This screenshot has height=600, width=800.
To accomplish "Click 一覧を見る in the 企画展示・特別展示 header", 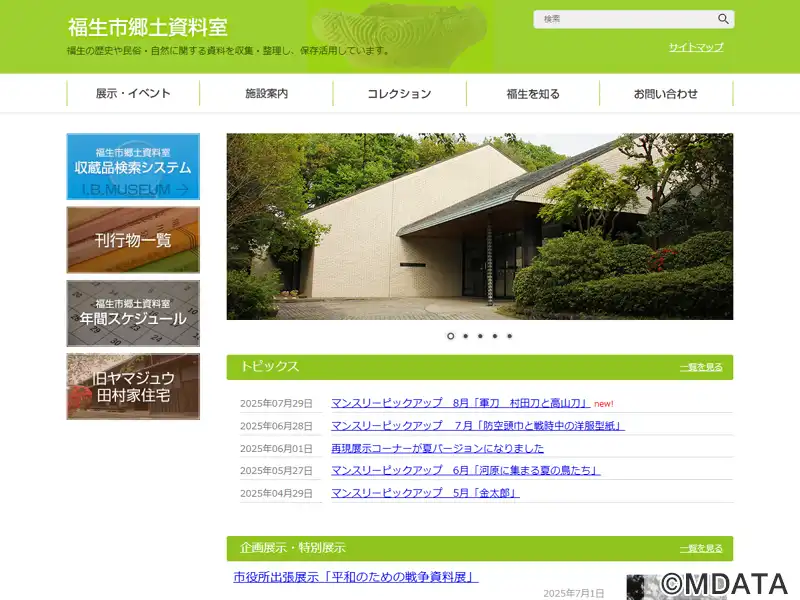I will (x=701, y=548).
